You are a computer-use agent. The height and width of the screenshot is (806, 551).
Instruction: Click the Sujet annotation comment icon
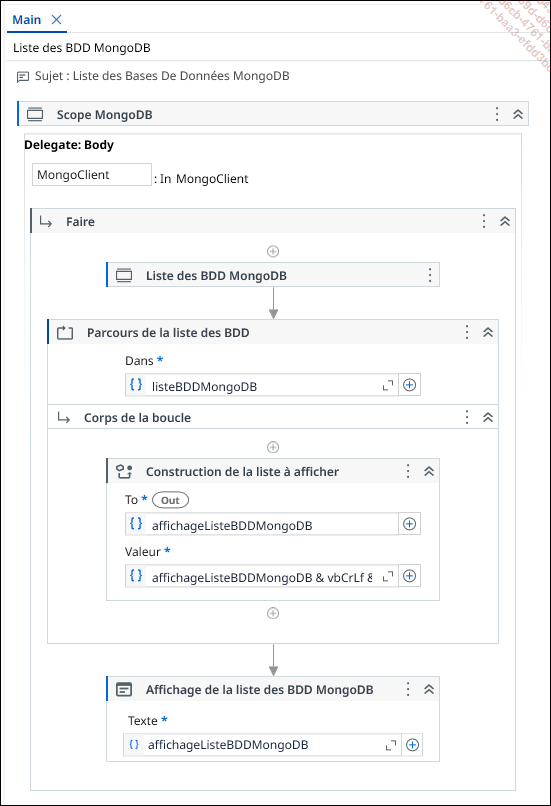[x=23, y=77]
